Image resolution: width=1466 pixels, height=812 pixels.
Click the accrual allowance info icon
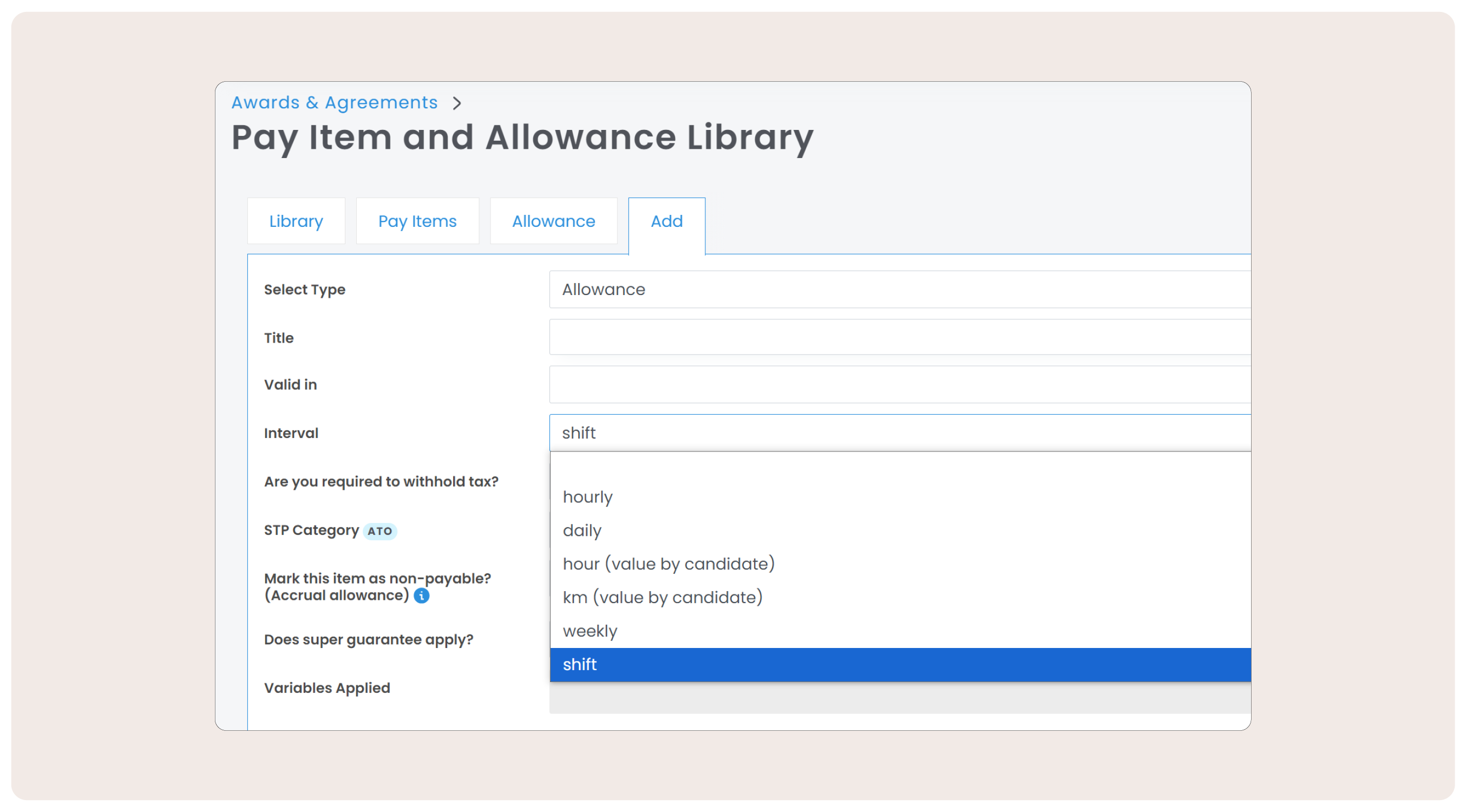pos(422,596)
